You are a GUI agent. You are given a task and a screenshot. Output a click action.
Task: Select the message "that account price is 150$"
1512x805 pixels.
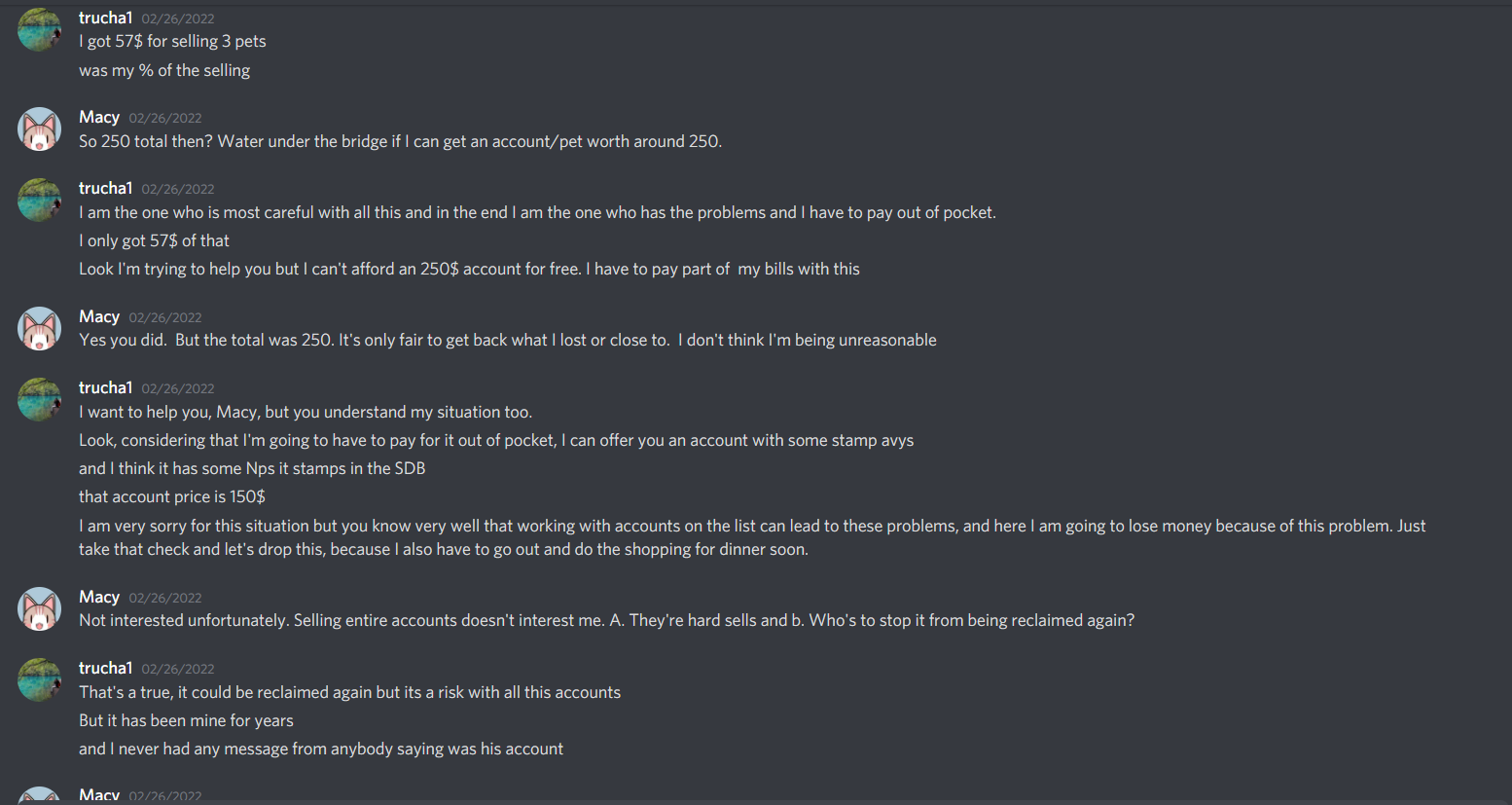click(x=172, y=496)
